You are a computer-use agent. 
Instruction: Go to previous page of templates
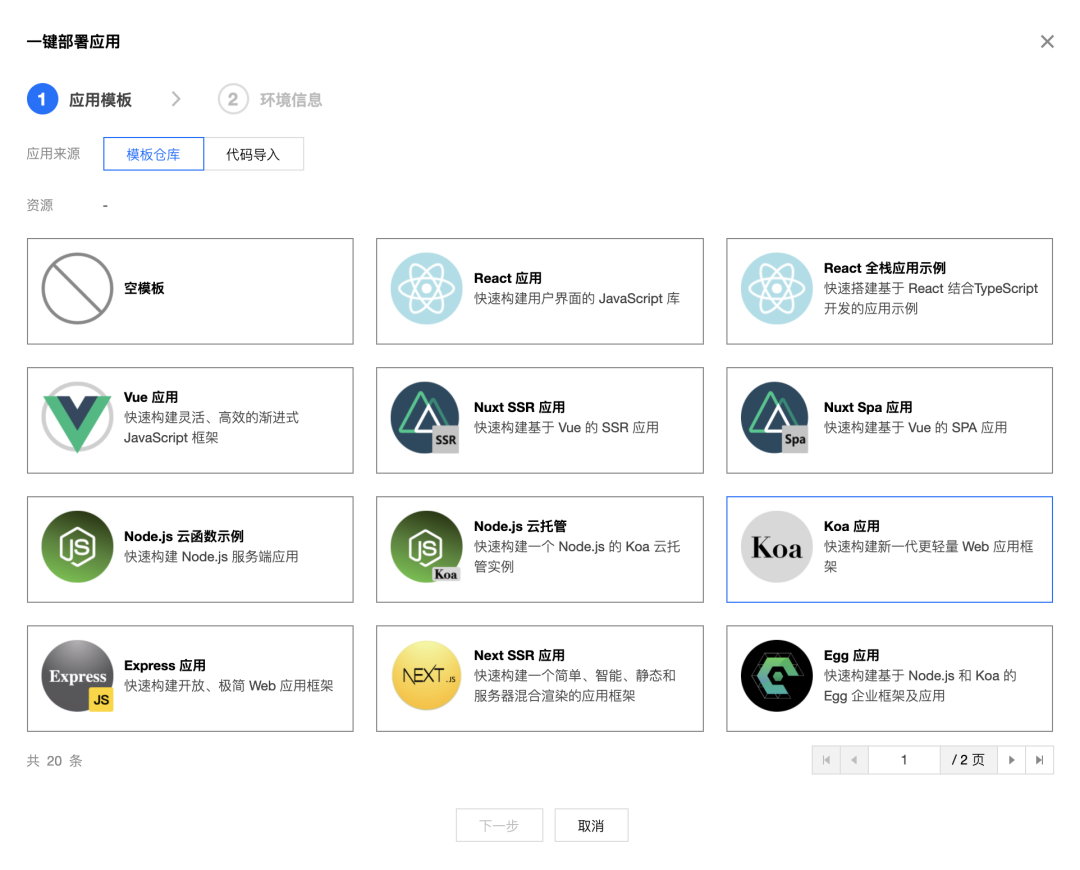(x=854, y=760)
